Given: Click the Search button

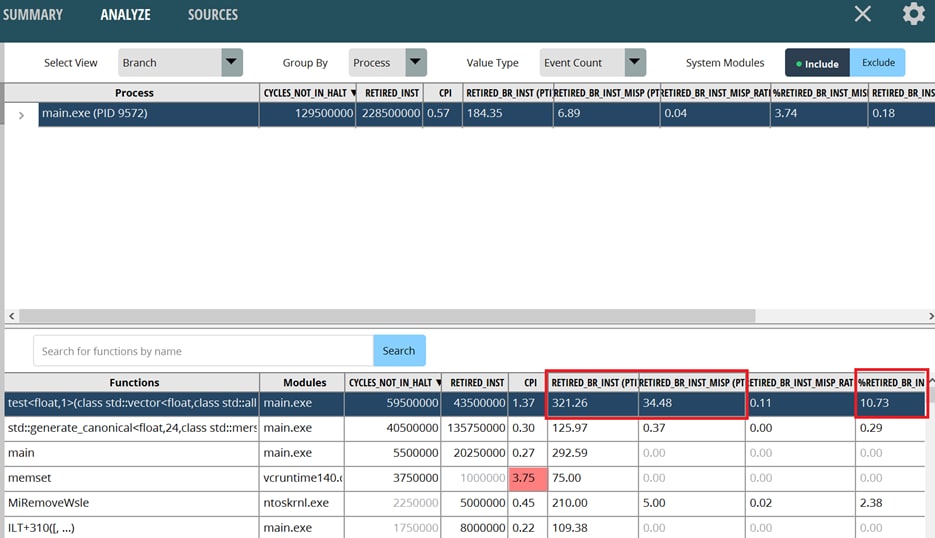Looking at the screenshot, I should coord(399,351).
